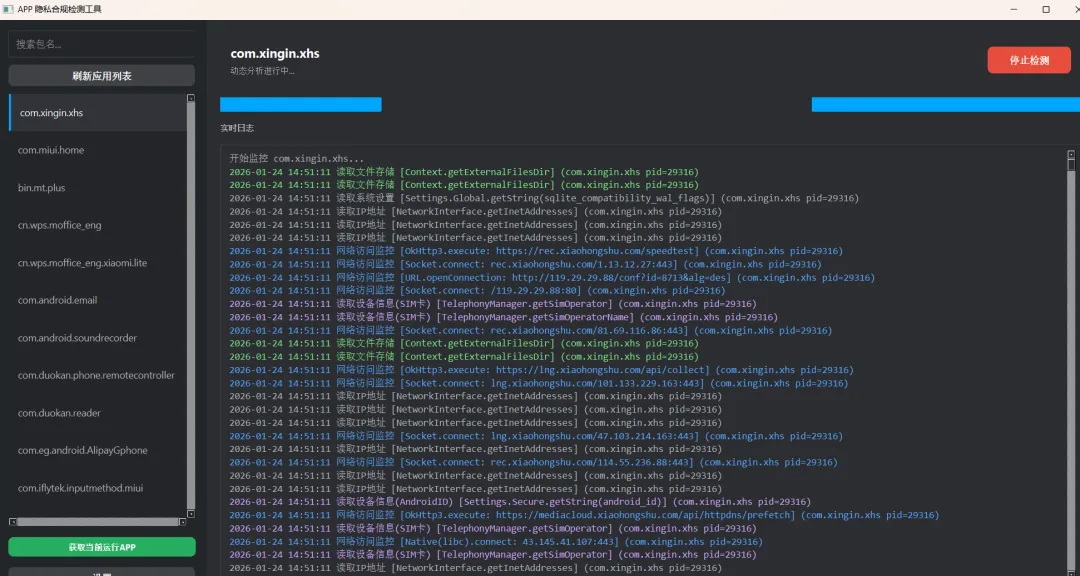
Task: Click the 114.55.236.88:443 log line
Action: pyautogui.click(x=534, y=462)
